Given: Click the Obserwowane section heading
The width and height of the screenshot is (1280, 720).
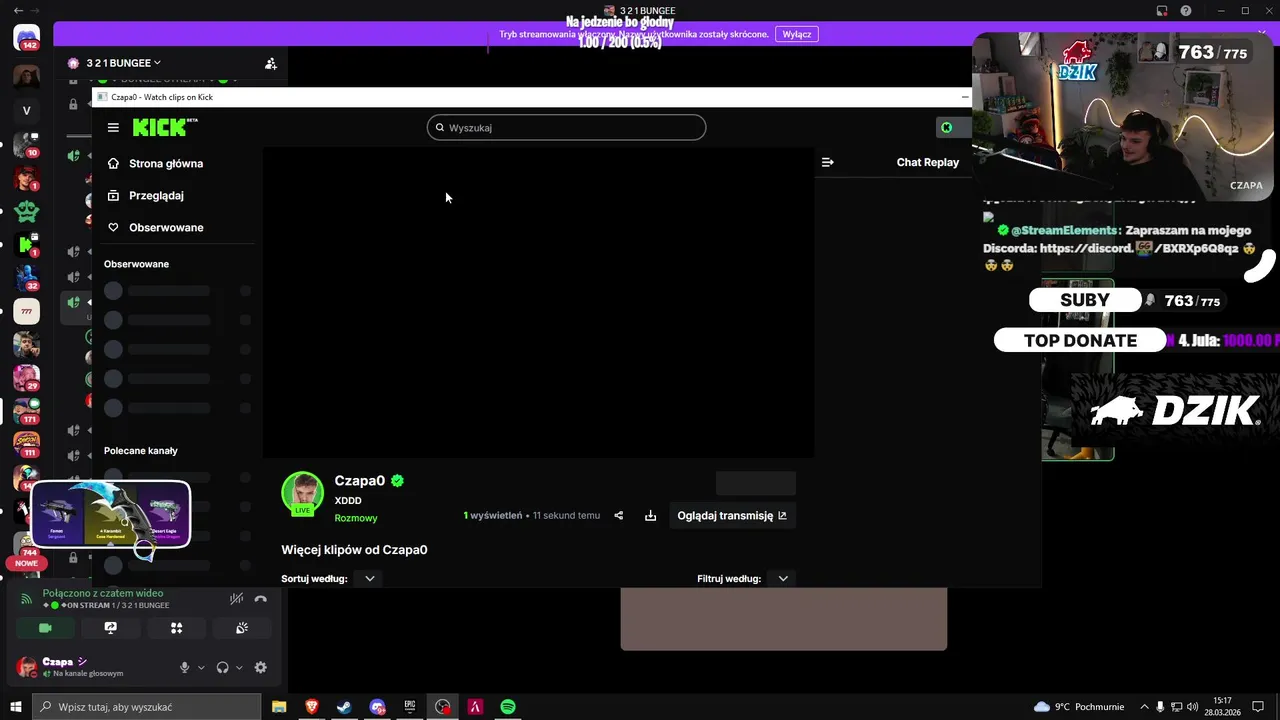Looking at the screenshot, I should (137, 264).
